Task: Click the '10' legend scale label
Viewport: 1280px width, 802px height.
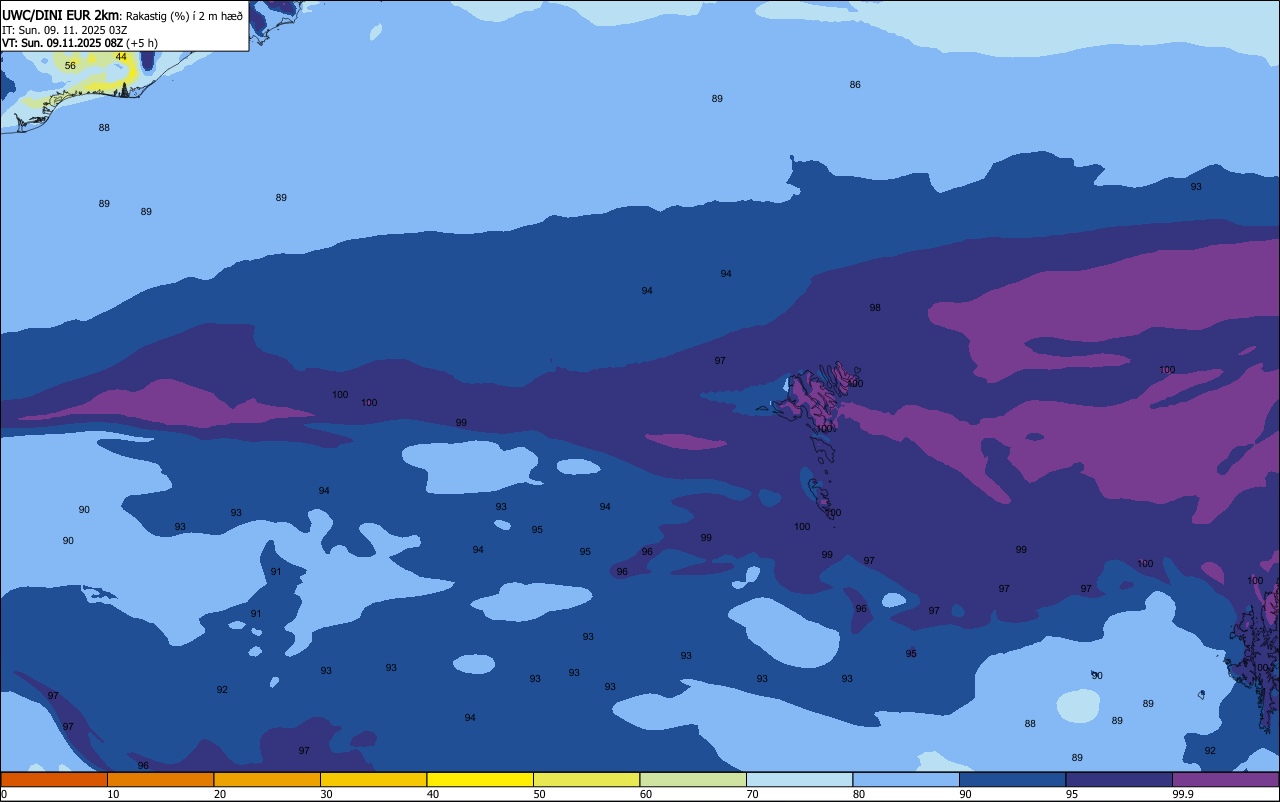Action: (114, 794)
